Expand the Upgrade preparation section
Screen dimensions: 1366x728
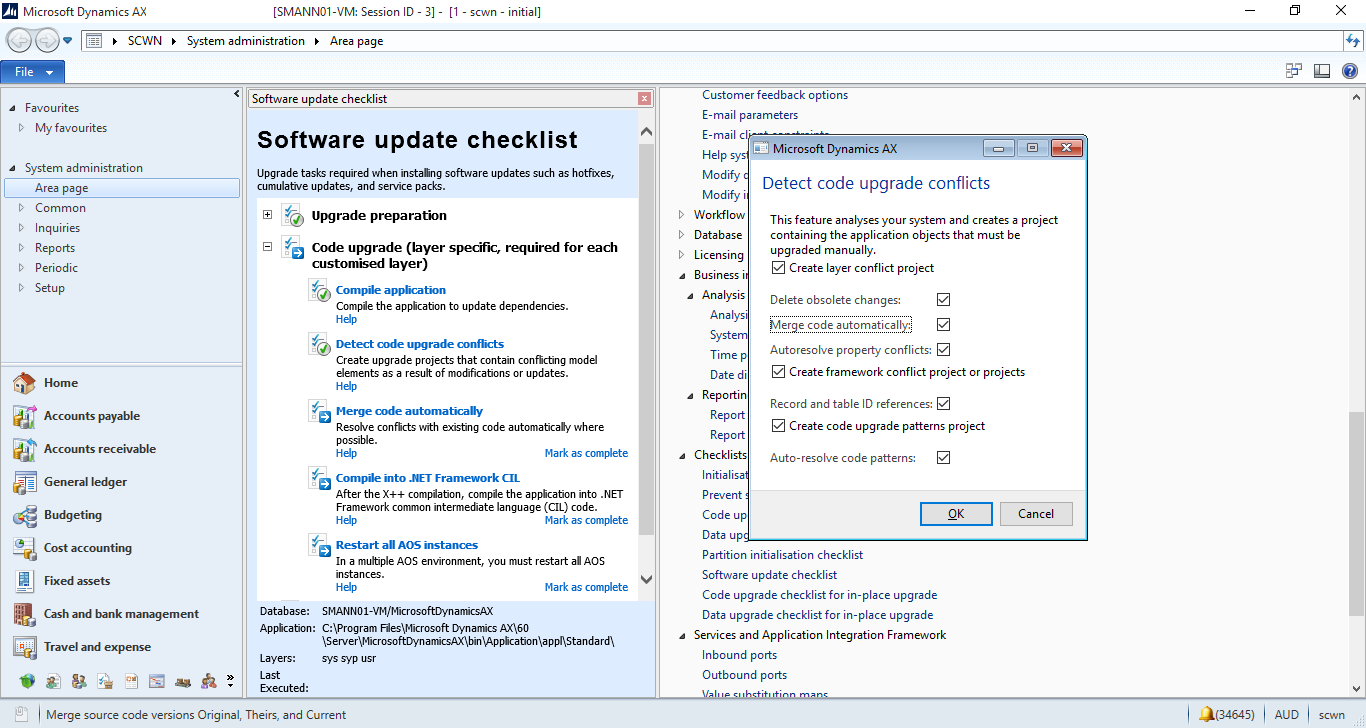click(x=268, y=215)
